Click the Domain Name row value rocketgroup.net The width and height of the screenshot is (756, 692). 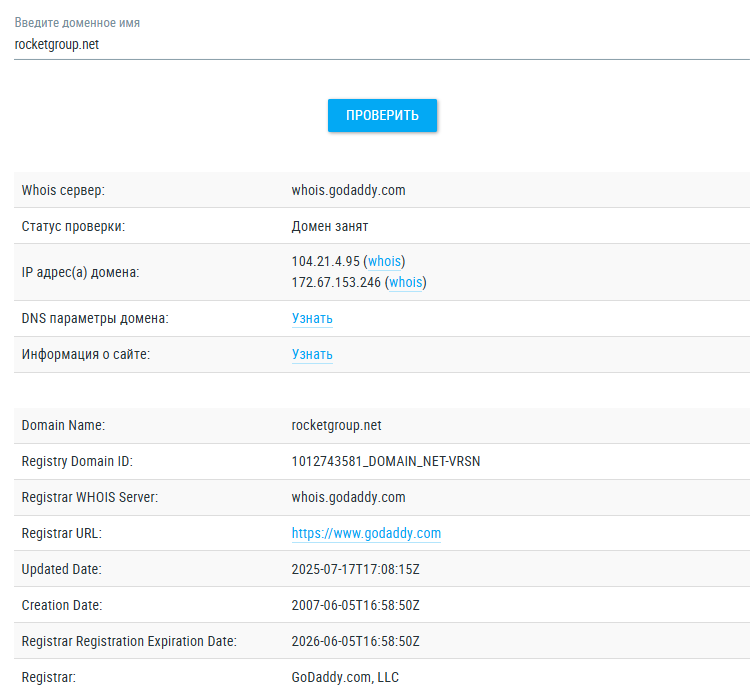[336, 426]
